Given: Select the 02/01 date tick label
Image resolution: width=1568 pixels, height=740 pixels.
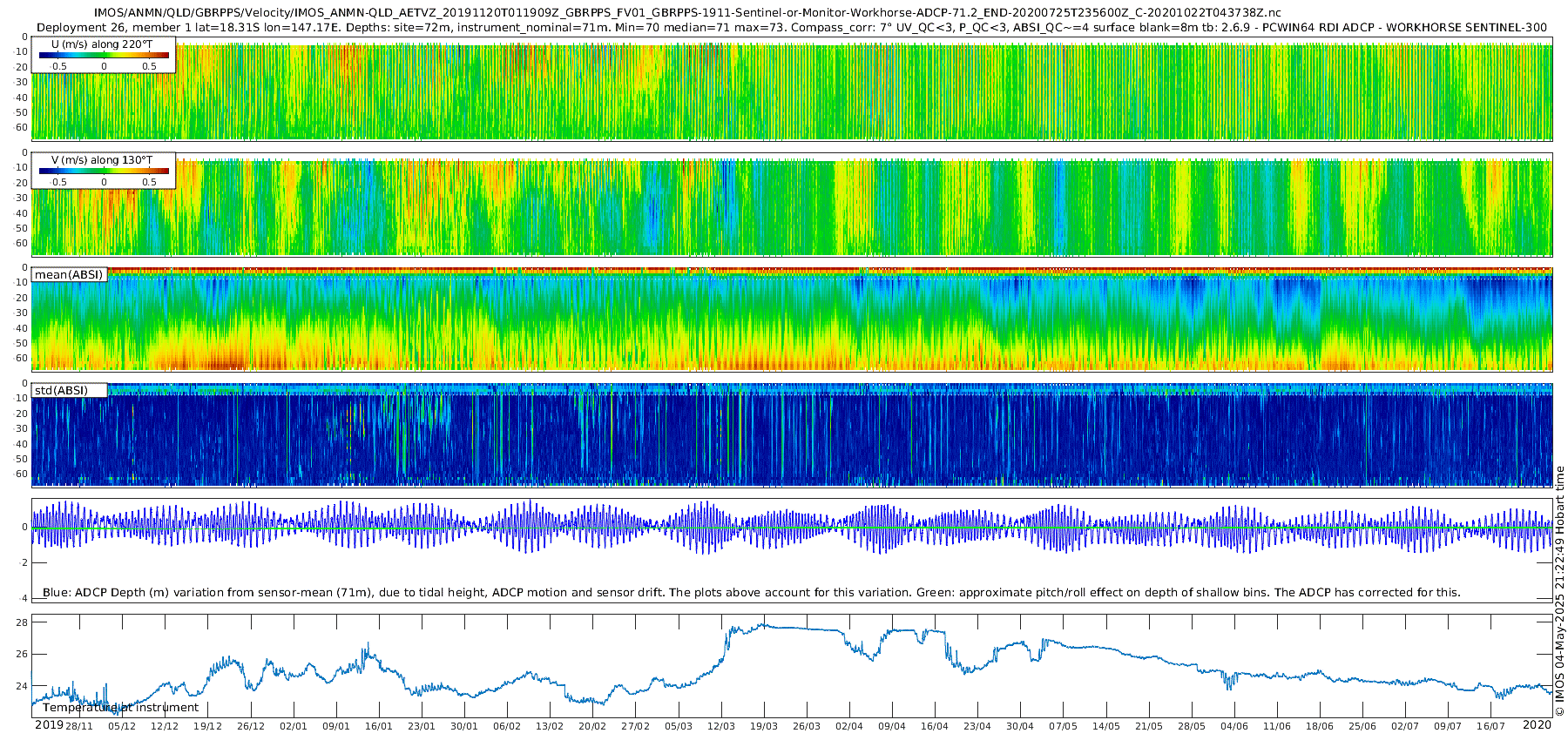Looking at the screenshot, I should (x=293, y=726).
